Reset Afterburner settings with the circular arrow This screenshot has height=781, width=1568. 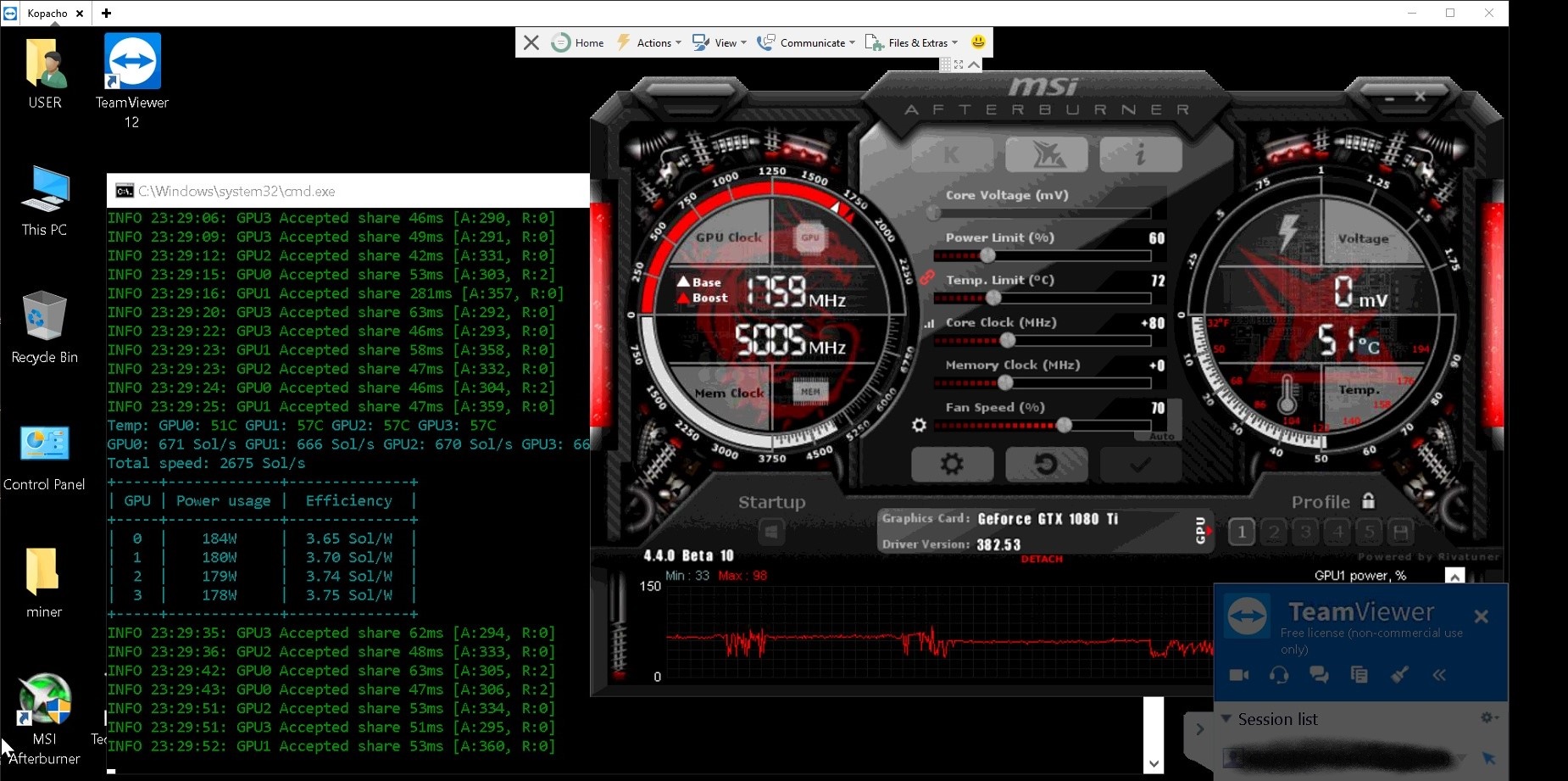(x=1047, y=464)
